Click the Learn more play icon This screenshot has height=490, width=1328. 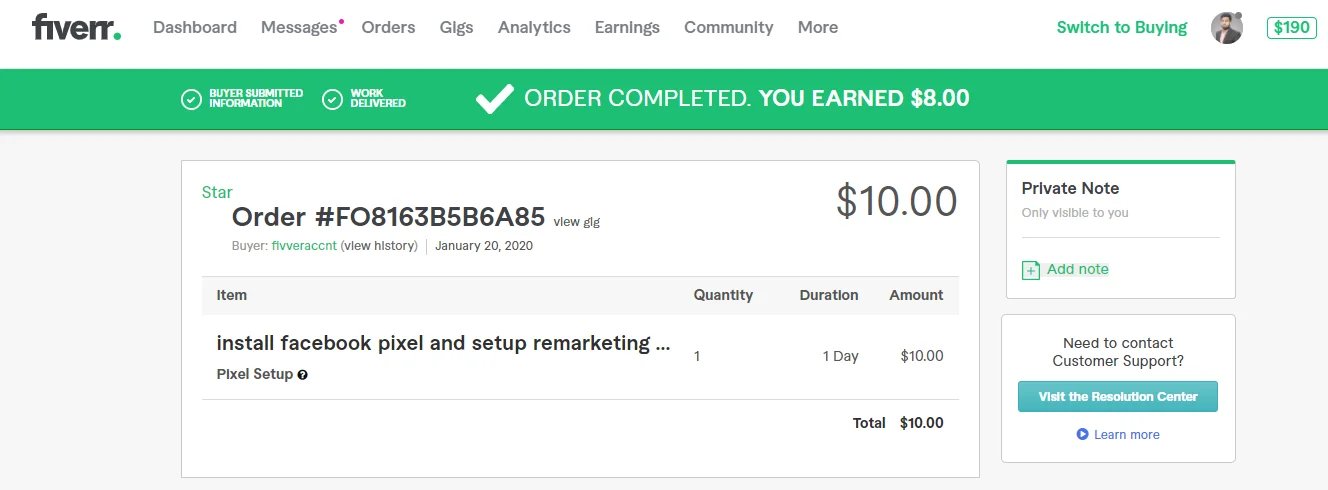click(1082, 435)
